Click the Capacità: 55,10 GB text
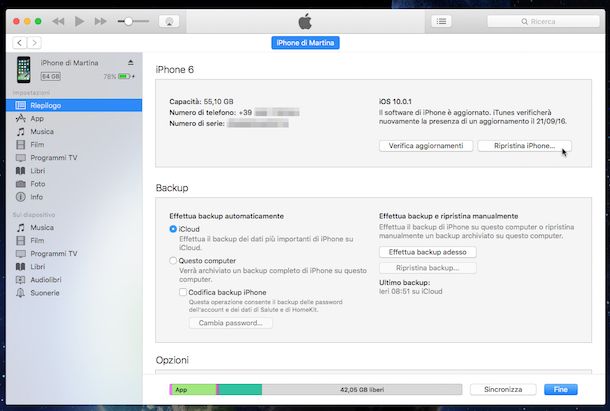610x411 pixels. (x=201, y=102)
